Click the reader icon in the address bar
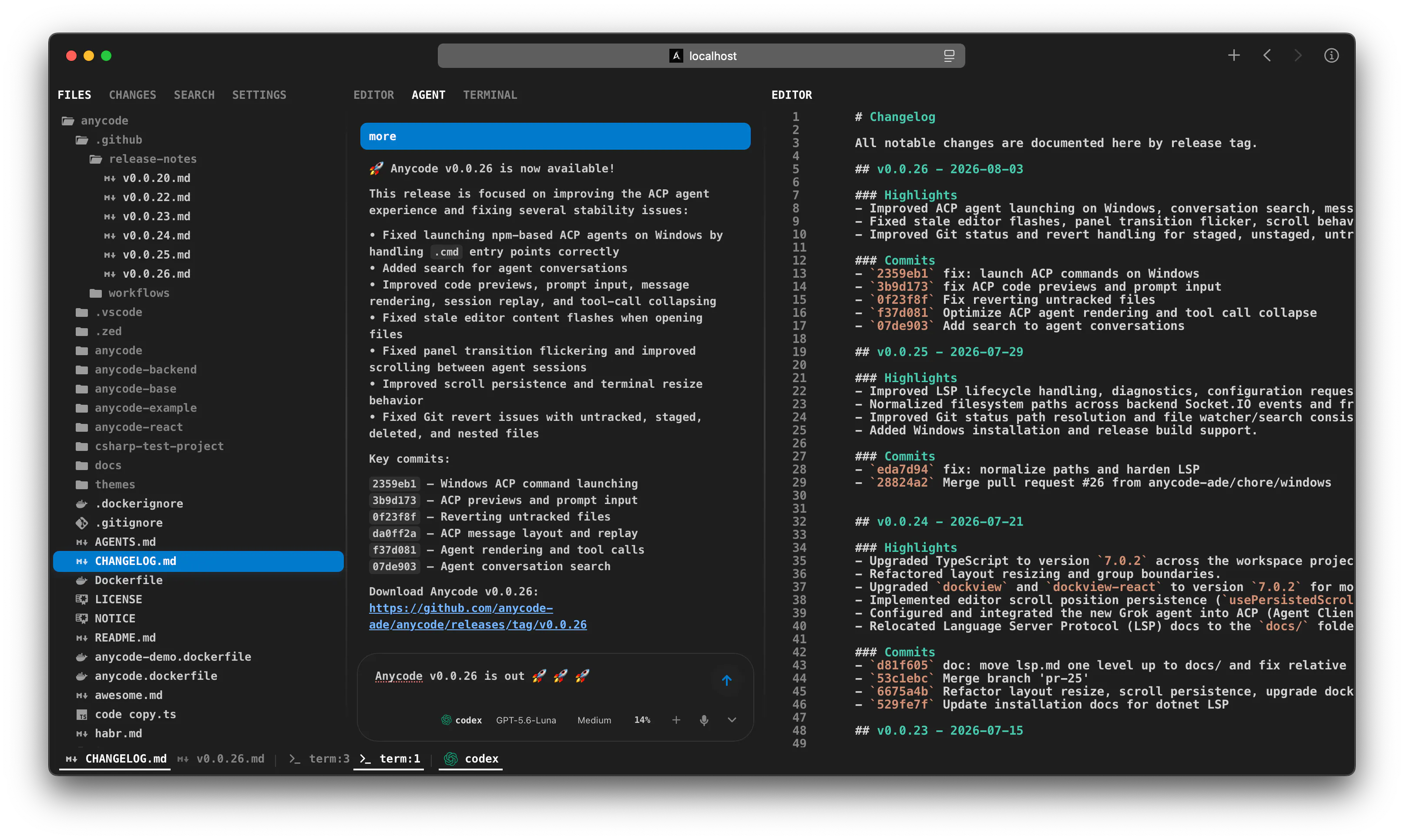Viewport: 1404px width, 840px height. point(949,55)
